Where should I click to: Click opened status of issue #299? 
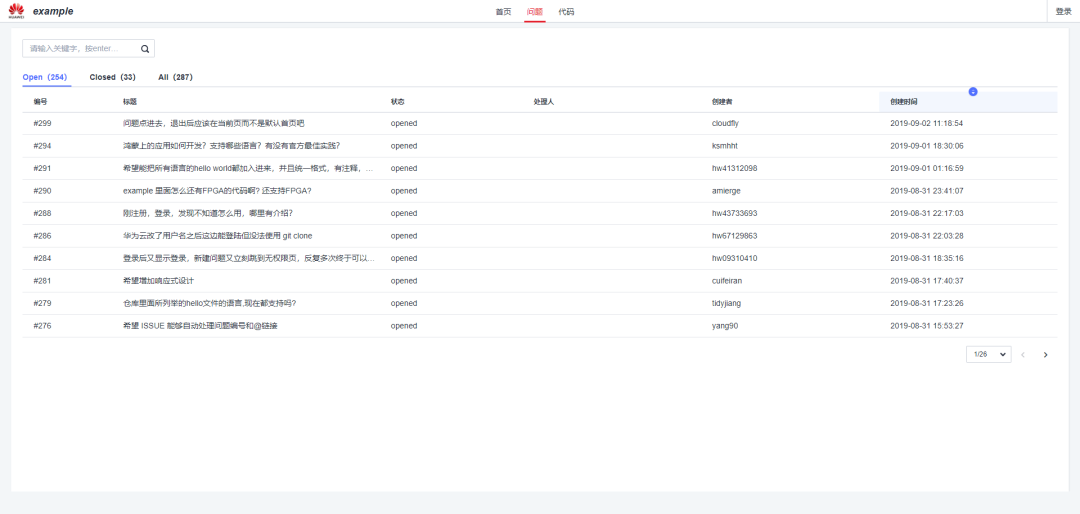pos(404,123)
